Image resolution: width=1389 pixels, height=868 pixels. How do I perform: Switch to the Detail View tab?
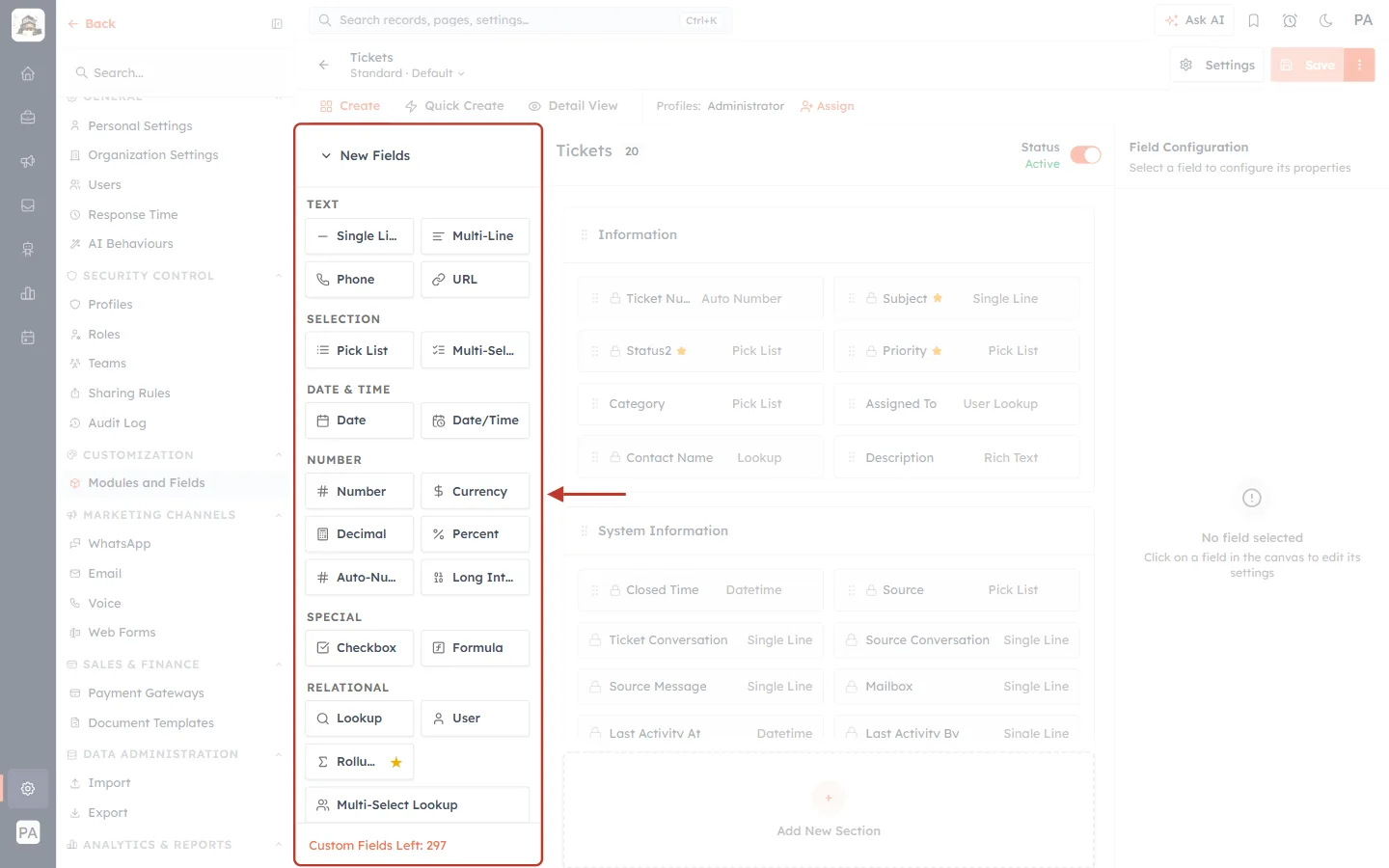573,106
